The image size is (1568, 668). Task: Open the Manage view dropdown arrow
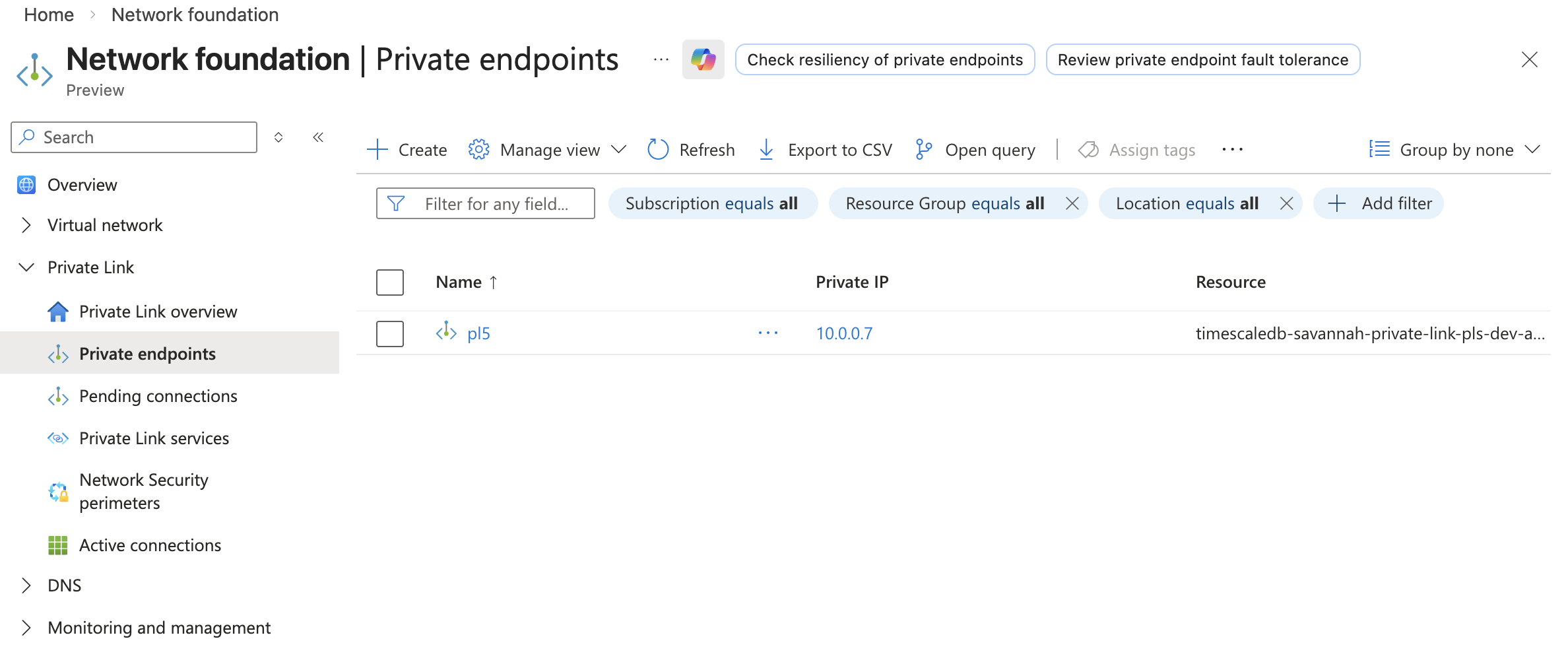click(x=619, y=149)
